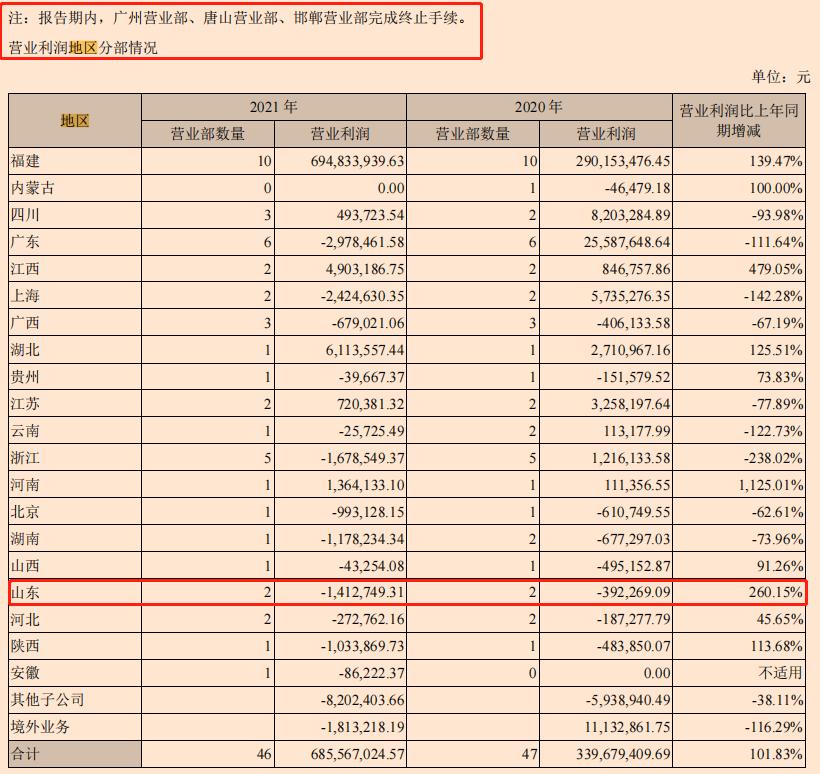
Task: Select the 境外业务 row label
Action: click(x=45, y=726)
